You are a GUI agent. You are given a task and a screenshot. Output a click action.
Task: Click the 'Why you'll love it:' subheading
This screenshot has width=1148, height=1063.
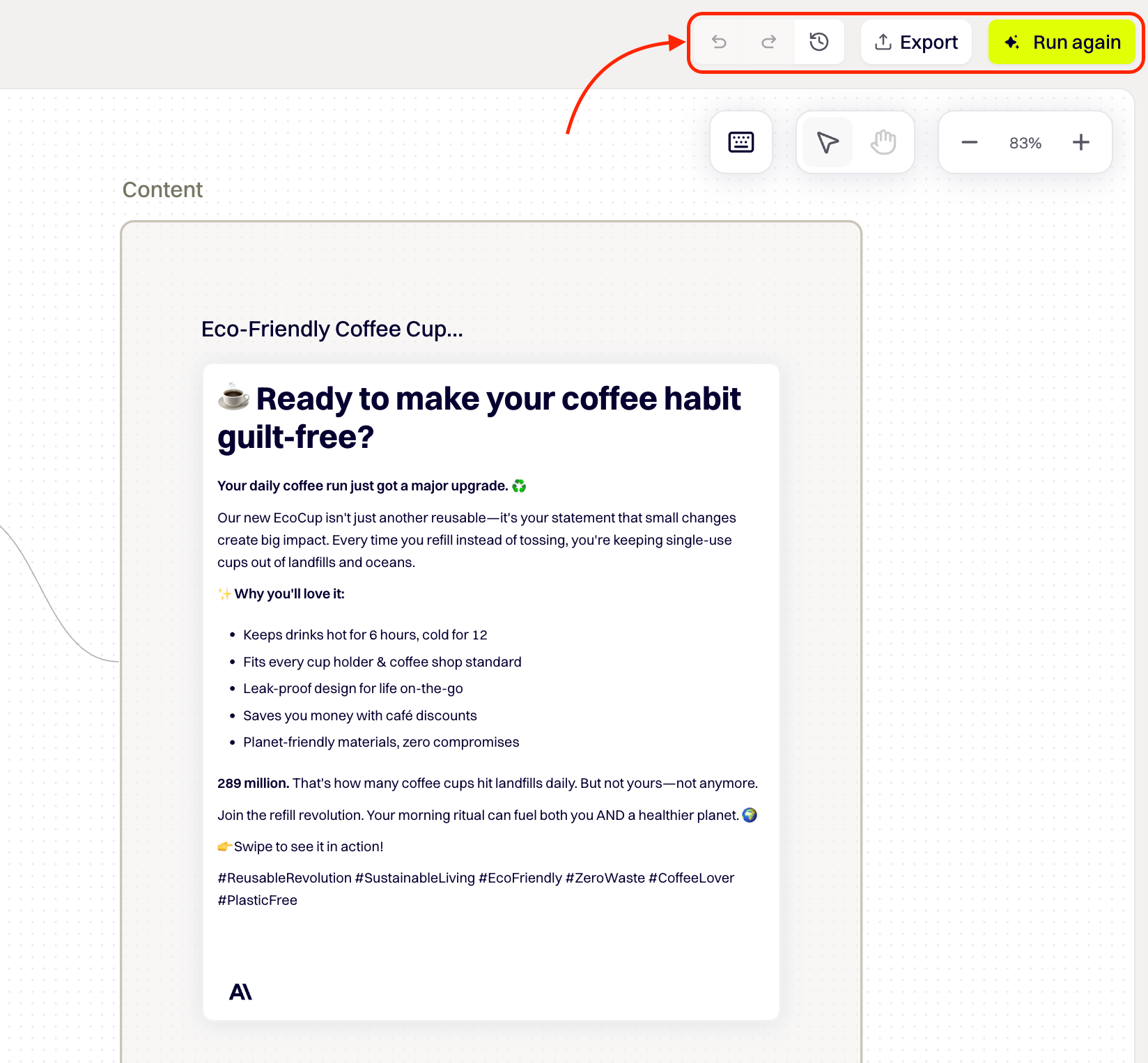[289, 593]
